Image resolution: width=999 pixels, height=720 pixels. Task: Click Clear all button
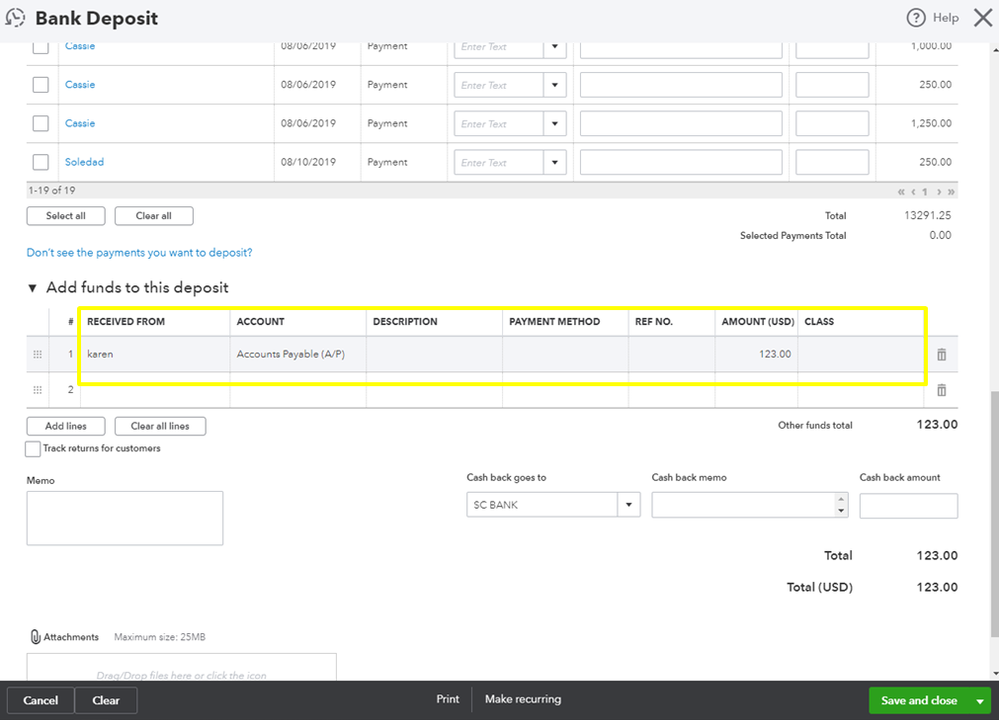click(x=154, y=216)
